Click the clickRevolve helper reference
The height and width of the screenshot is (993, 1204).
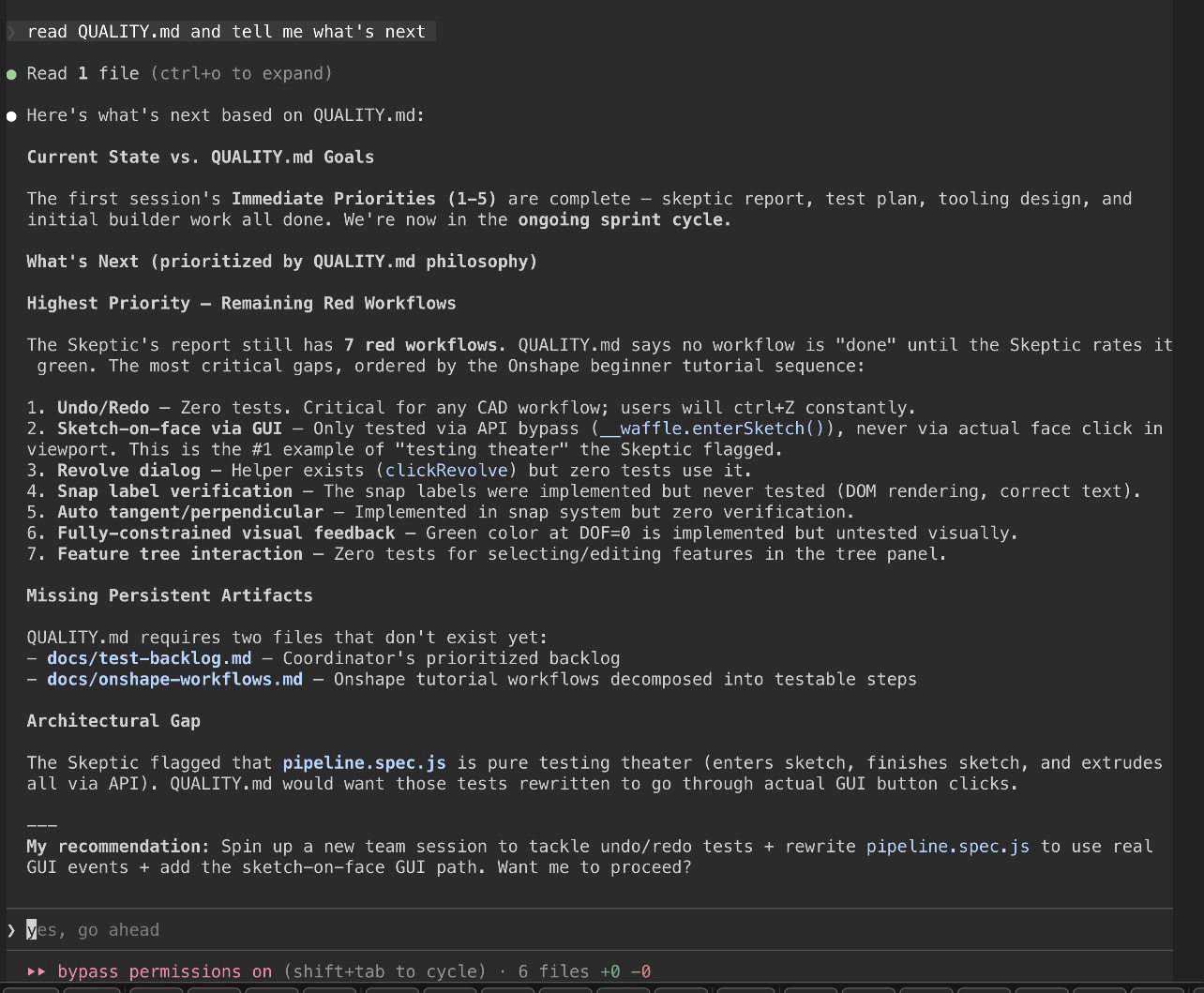[x=446, y=471]
